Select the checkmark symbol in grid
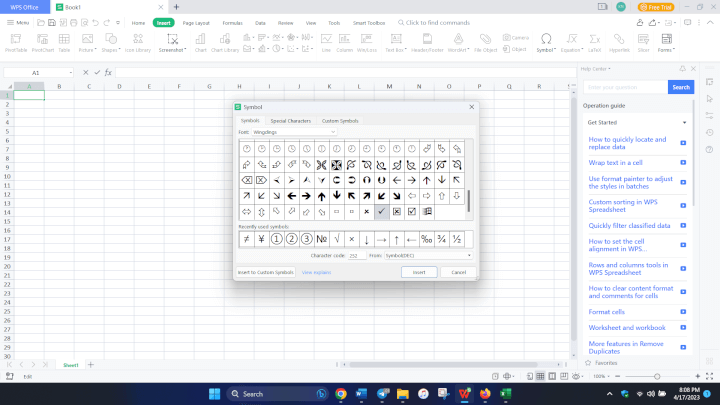 pos(382,212)
